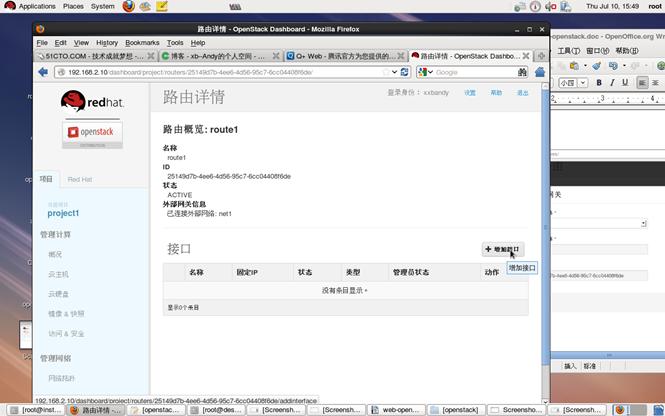Image resolution: width=665 pixels, height=416 pixels.
Task: Click the Firefox launcher icon in the GNOME panel
Action: click(129, 6)
